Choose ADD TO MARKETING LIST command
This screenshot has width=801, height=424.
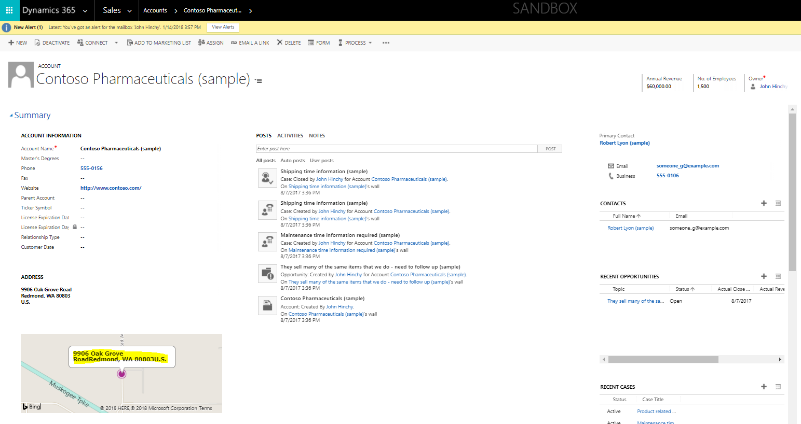(x=159, y=43)
